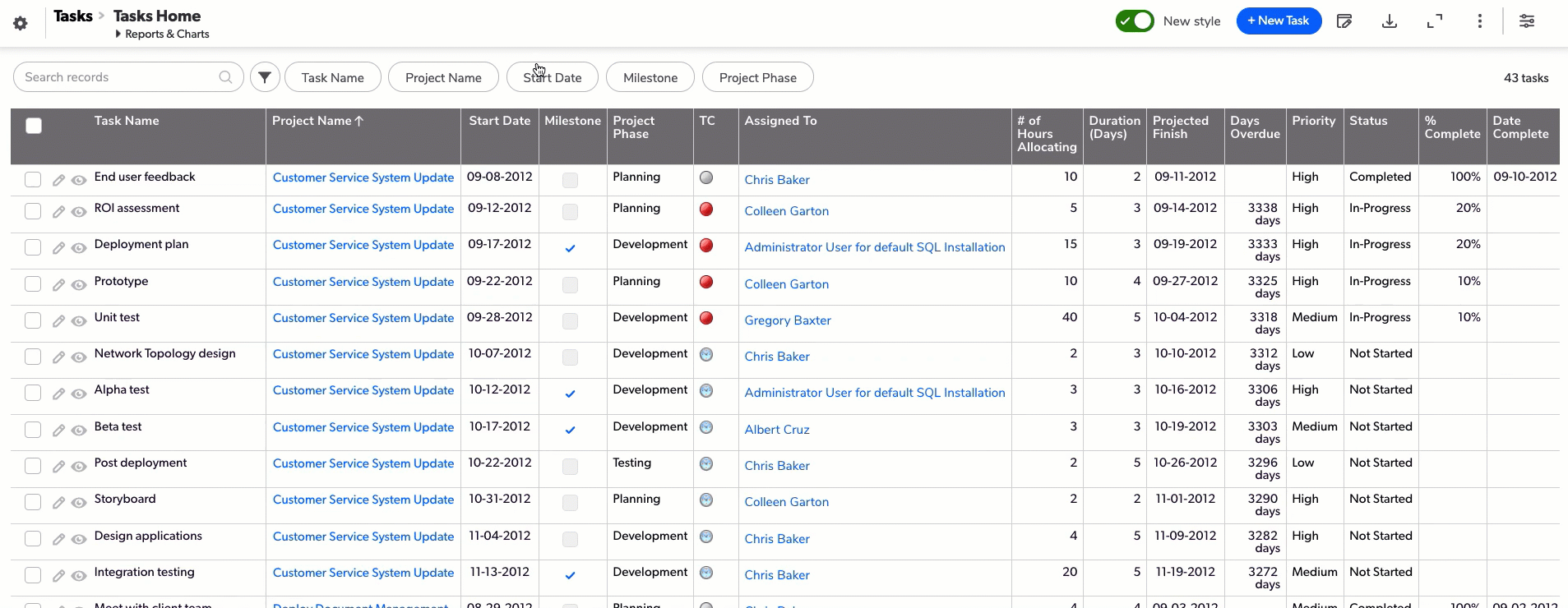
Task: Open the settings gear icon
Action: 21,24
